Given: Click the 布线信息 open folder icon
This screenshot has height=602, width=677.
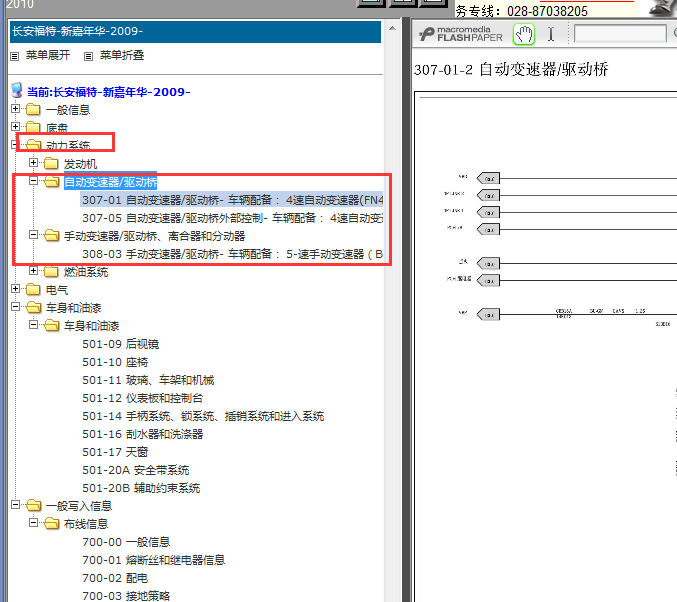Looking at the screenshot, I should pyautogui.click(x=51, y=523).
